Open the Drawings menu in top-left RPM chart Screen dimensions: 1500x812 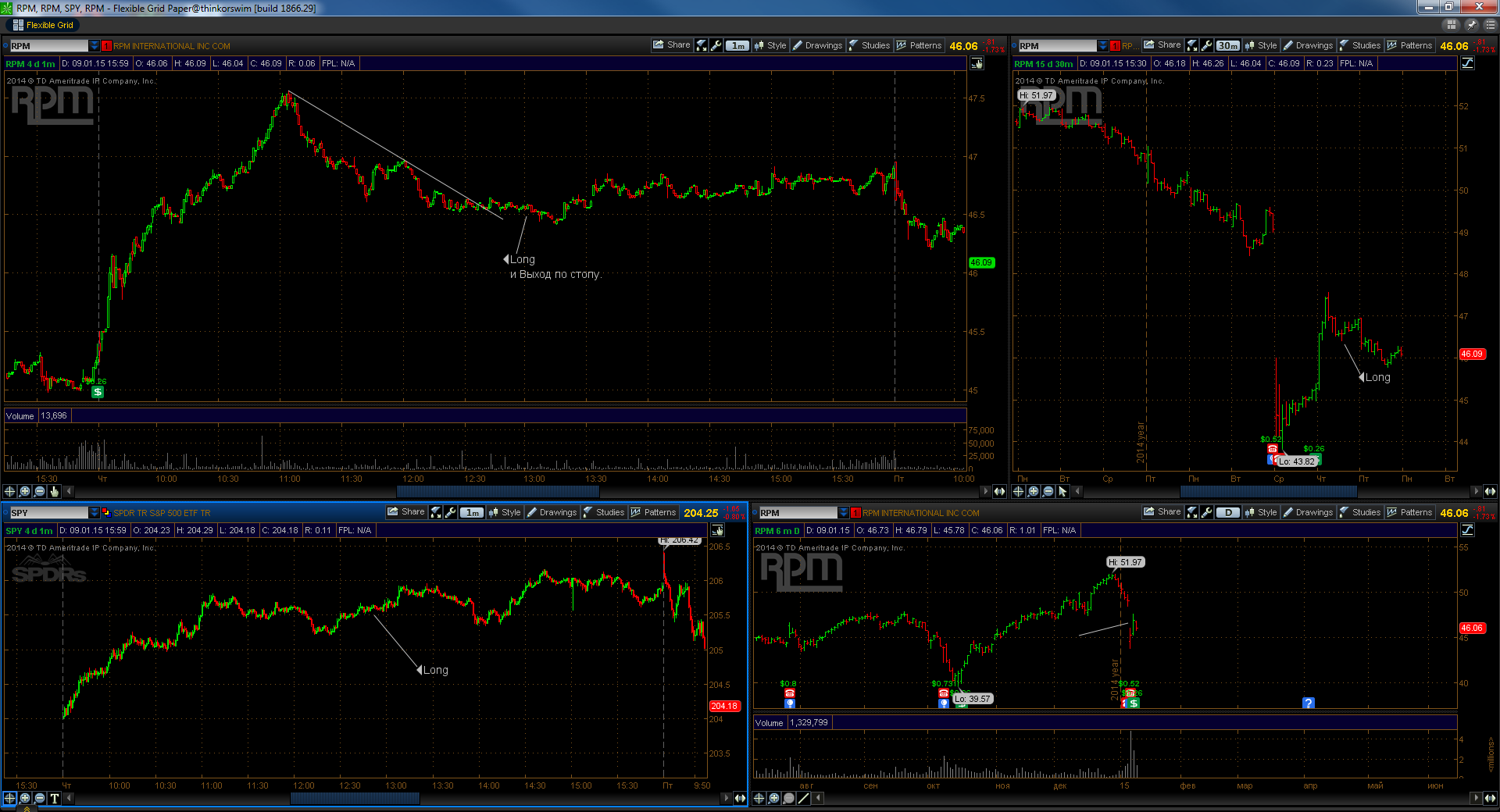817,45
